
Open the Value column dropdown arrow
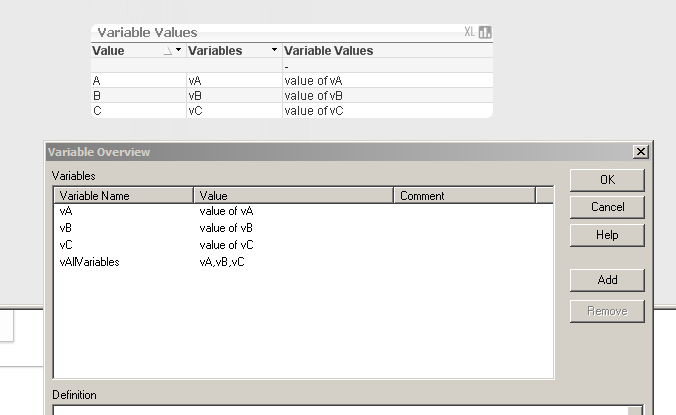tap(178, 50)
